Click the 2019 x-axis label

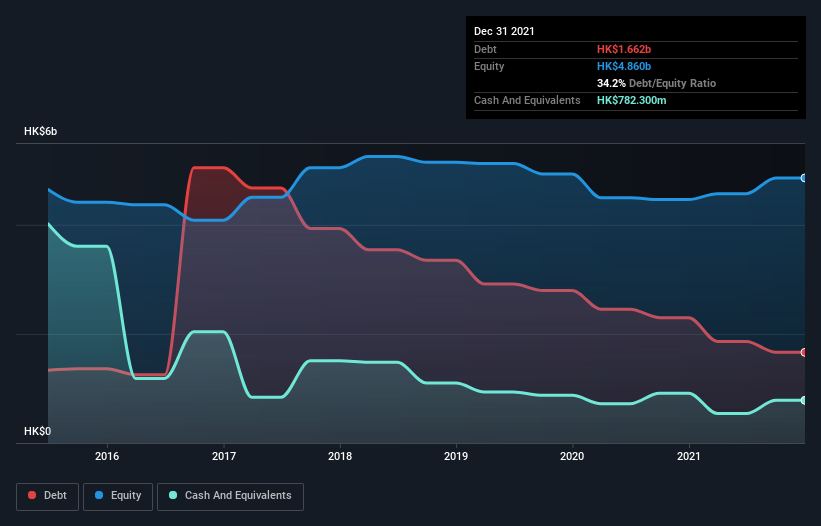(456, 456)
